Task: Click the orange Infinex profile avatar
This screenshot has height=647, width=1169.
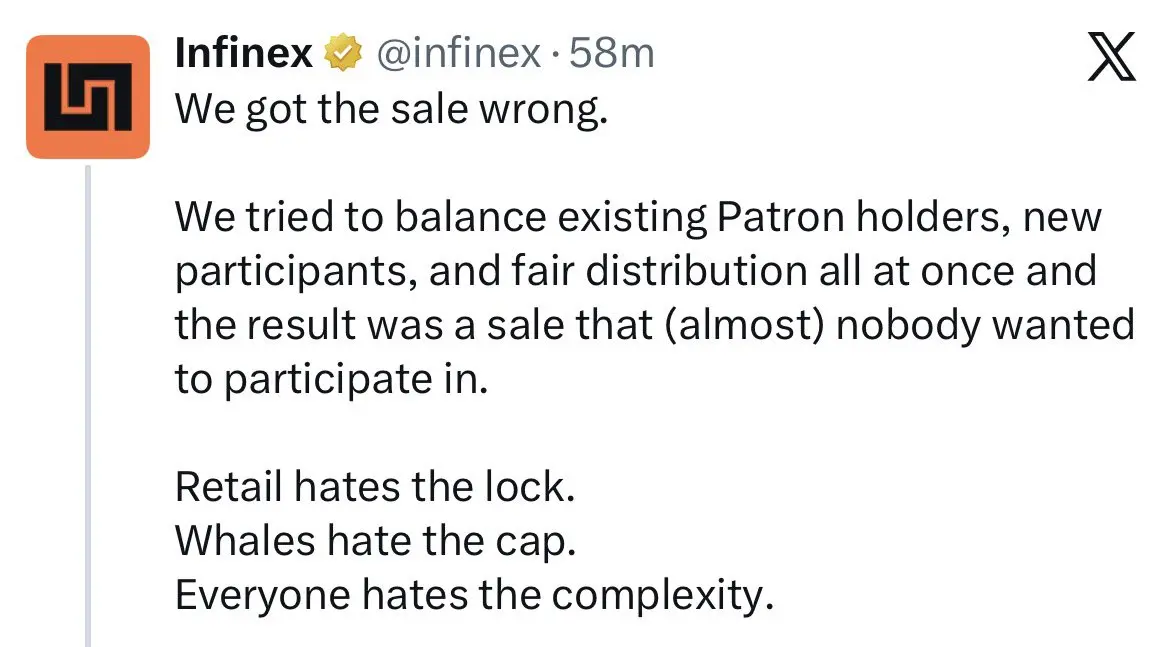Action: pos(87,97)
